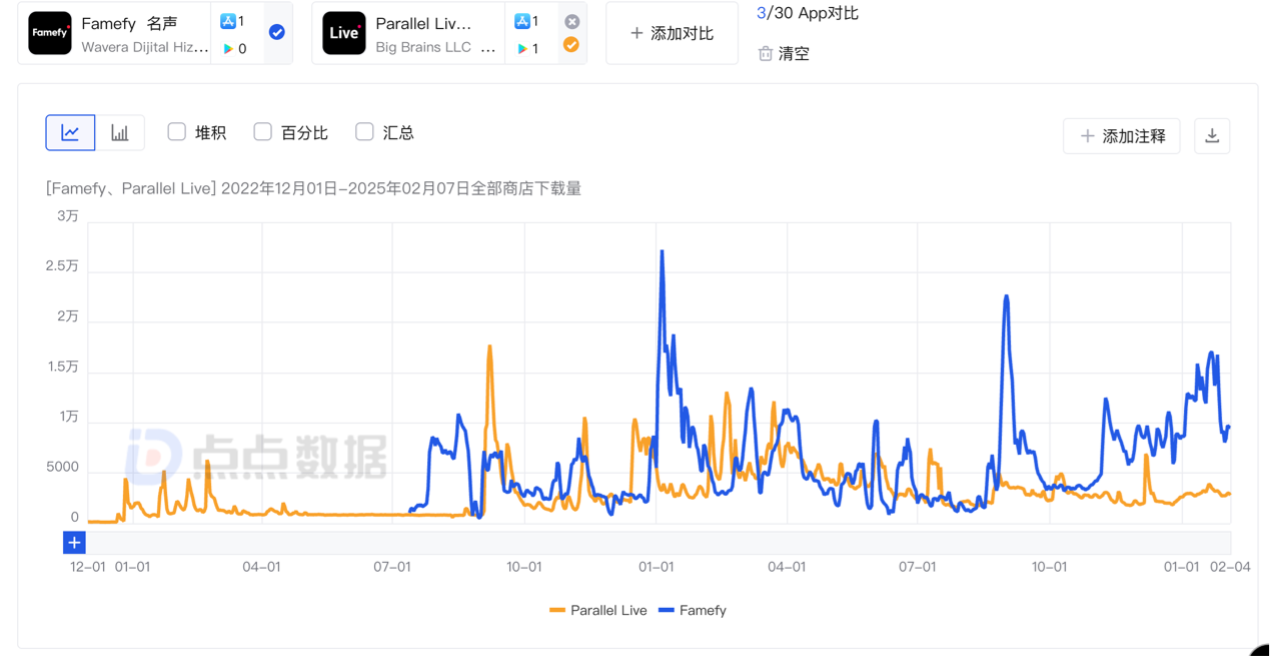Screen dimensions: 1274x660
Task: Toggle Parallel Live orange checkmark
Action: [x=573, y=44]
